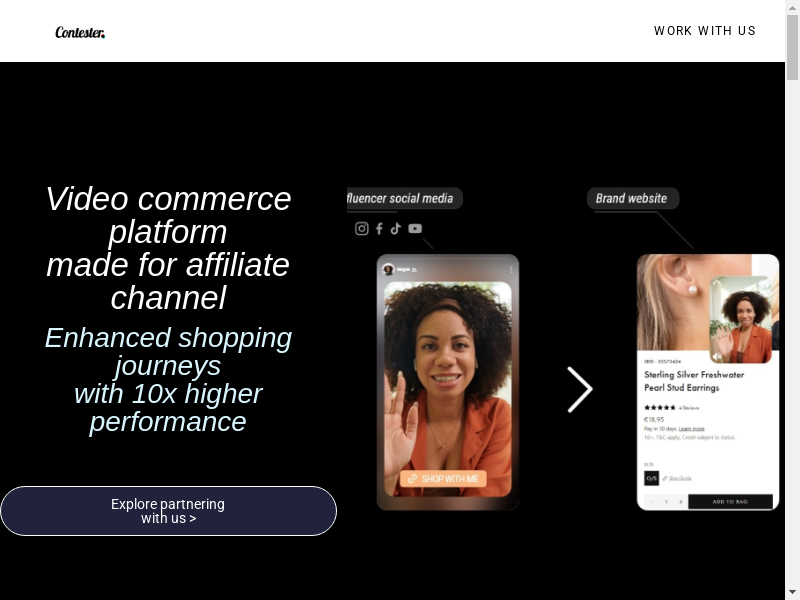Click the influencer video thumbnail overlay

pyautogui.click(x=741, y=319)
